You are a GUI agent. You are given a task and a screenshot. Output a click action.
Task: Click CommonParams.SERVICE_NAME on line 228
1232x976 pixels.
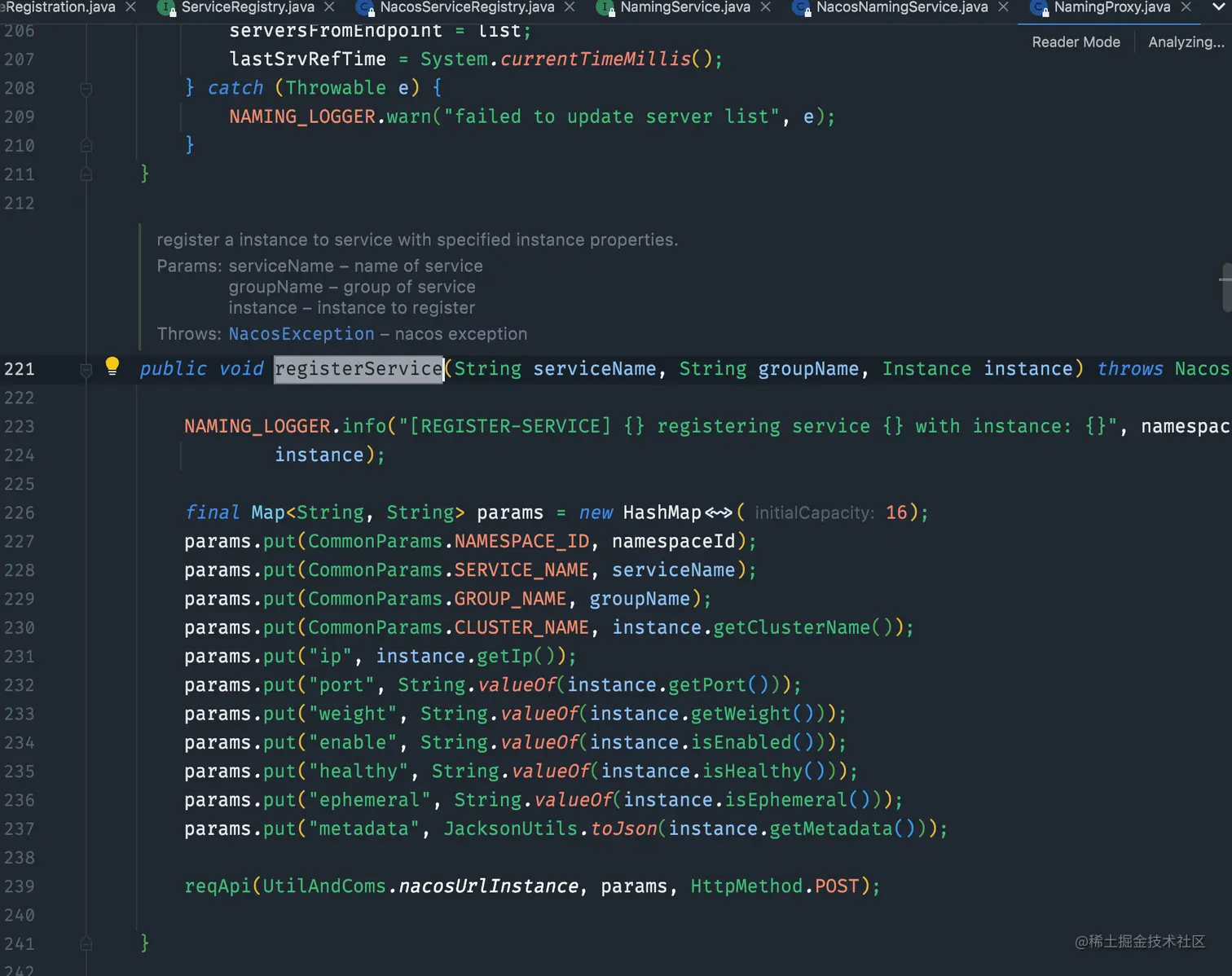tap(448, 569)
